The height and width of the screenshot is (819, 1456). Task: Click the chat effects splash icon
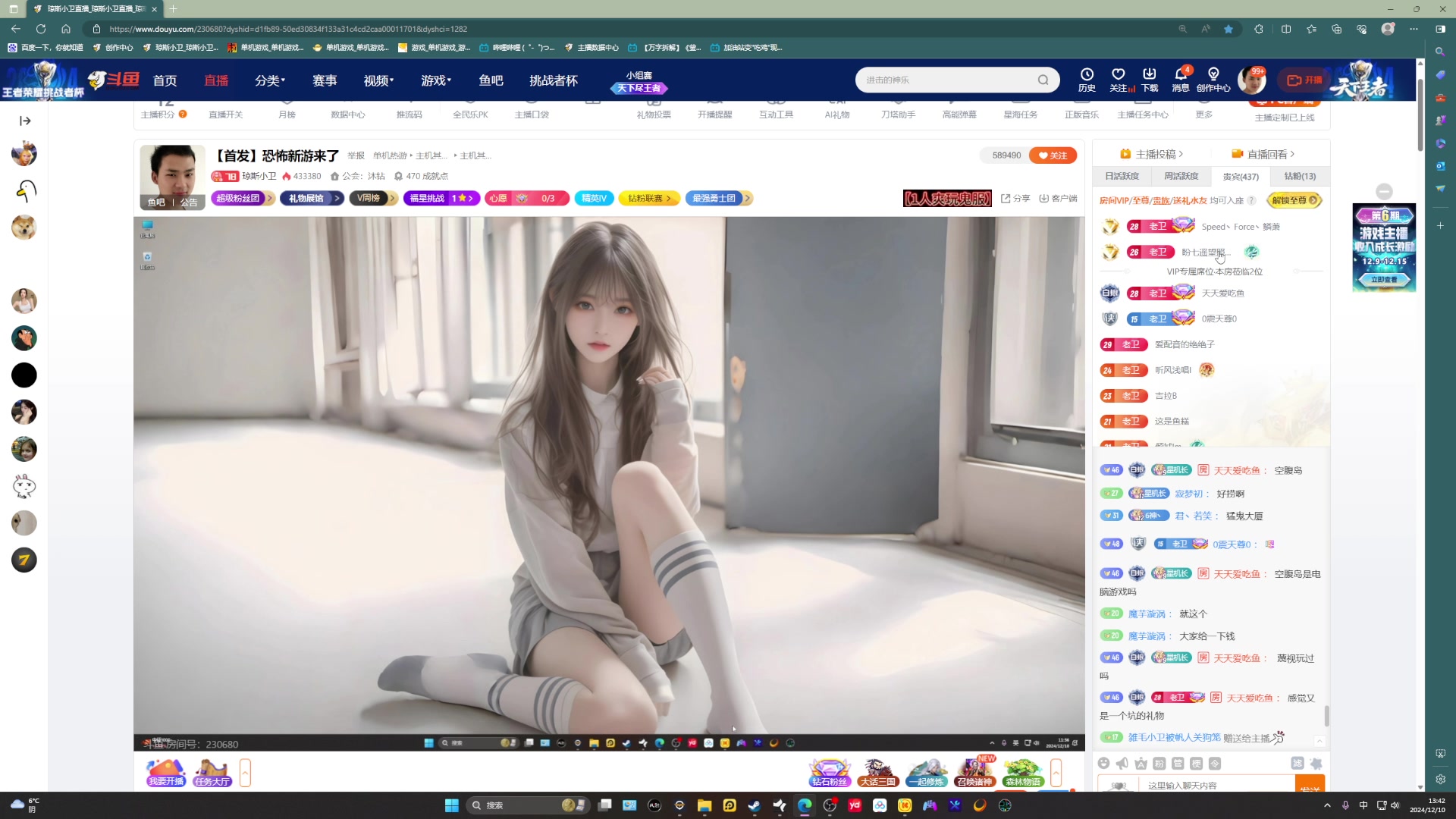[x=1316, y=764]
